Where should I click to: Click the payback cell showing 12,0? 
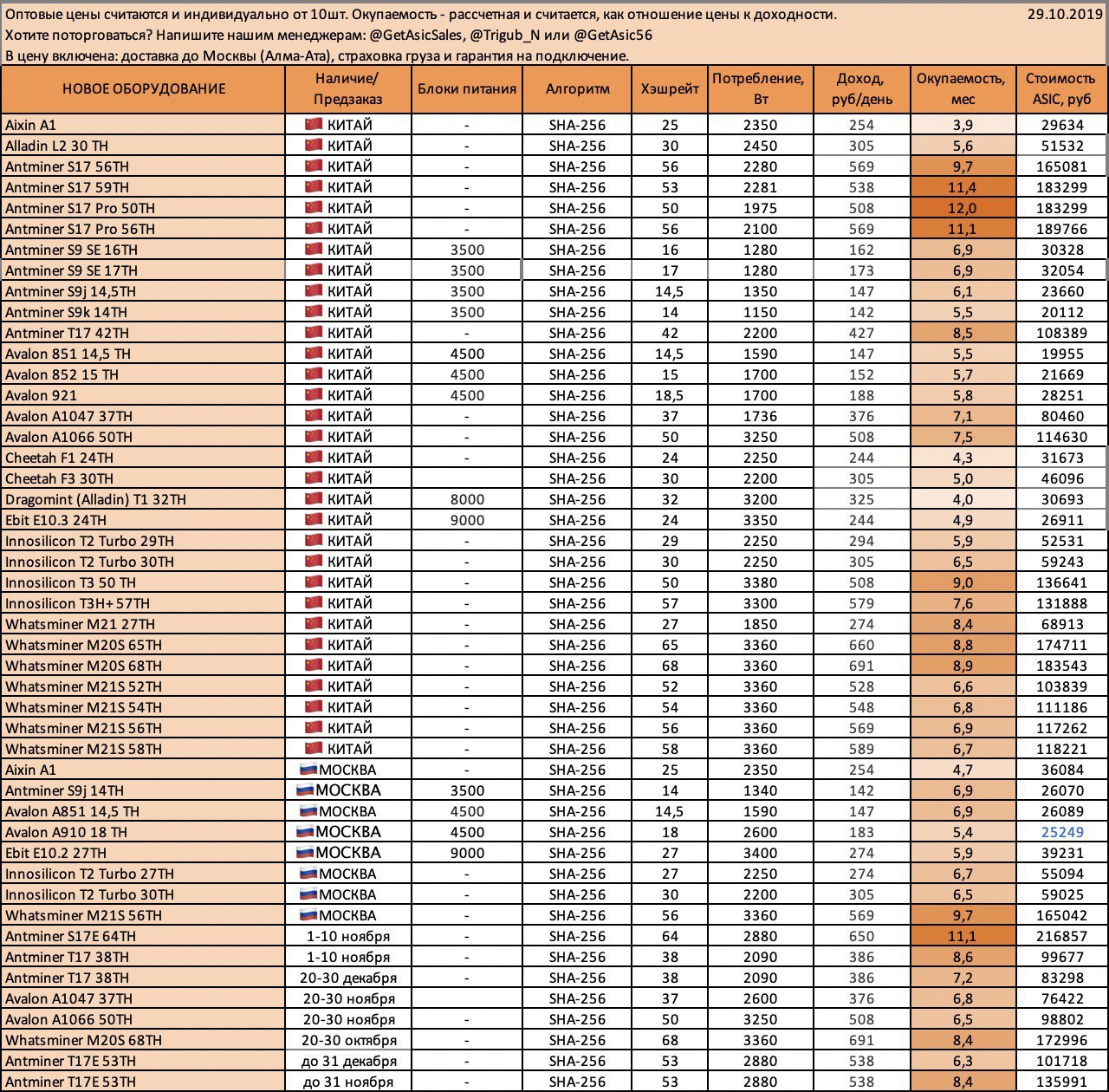click(x=963, y=208)
